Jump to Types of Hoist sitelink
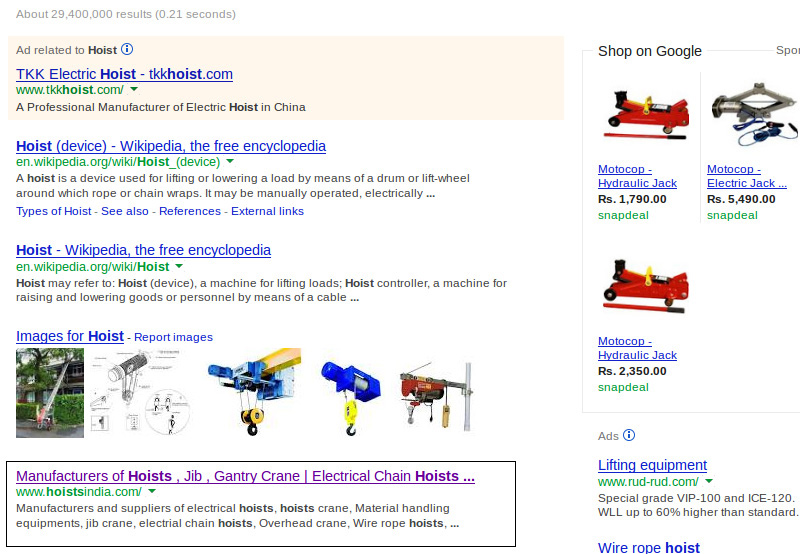The image size is (800, 554). coord(54,211)
